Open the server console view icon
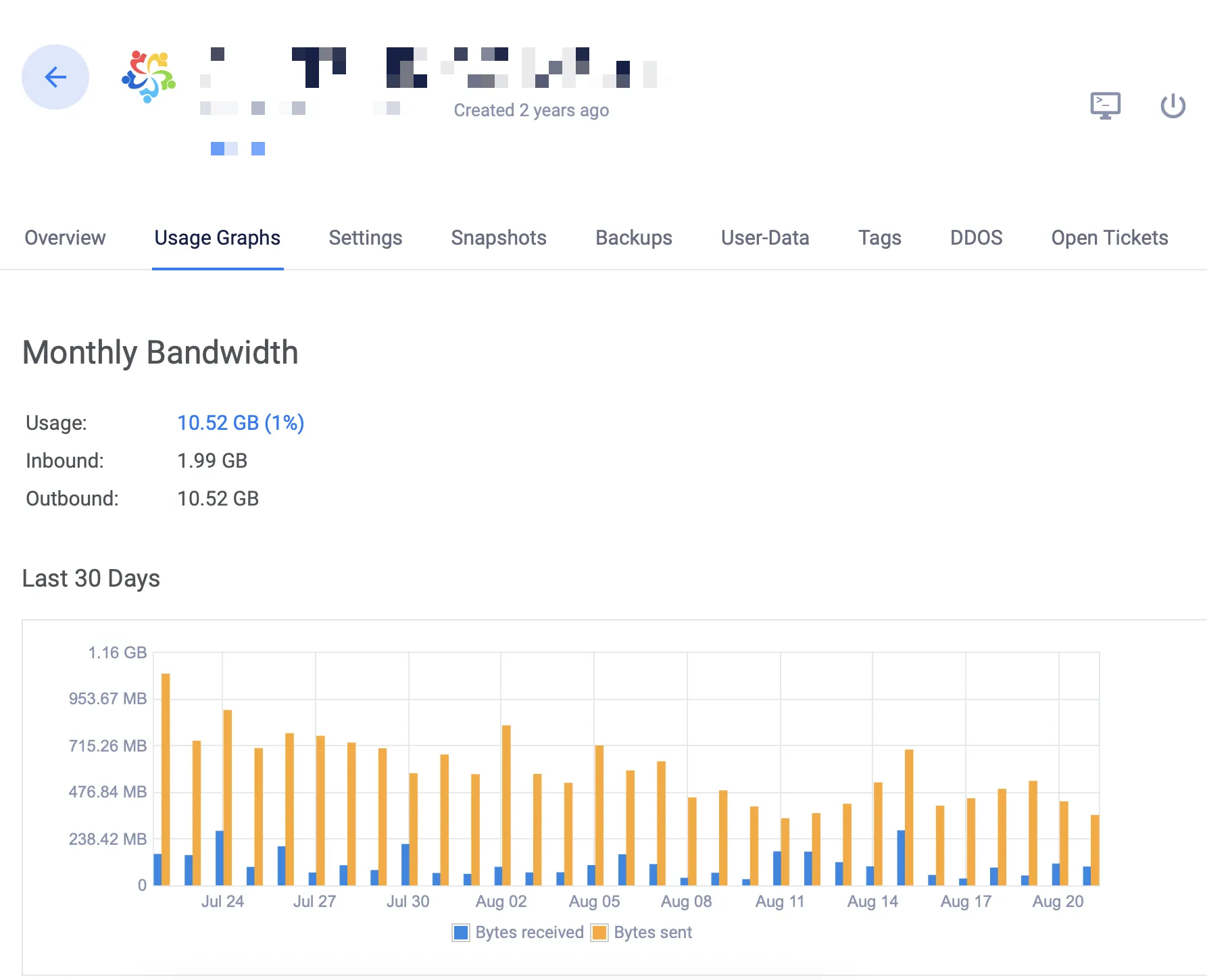 click(1105, 106)
